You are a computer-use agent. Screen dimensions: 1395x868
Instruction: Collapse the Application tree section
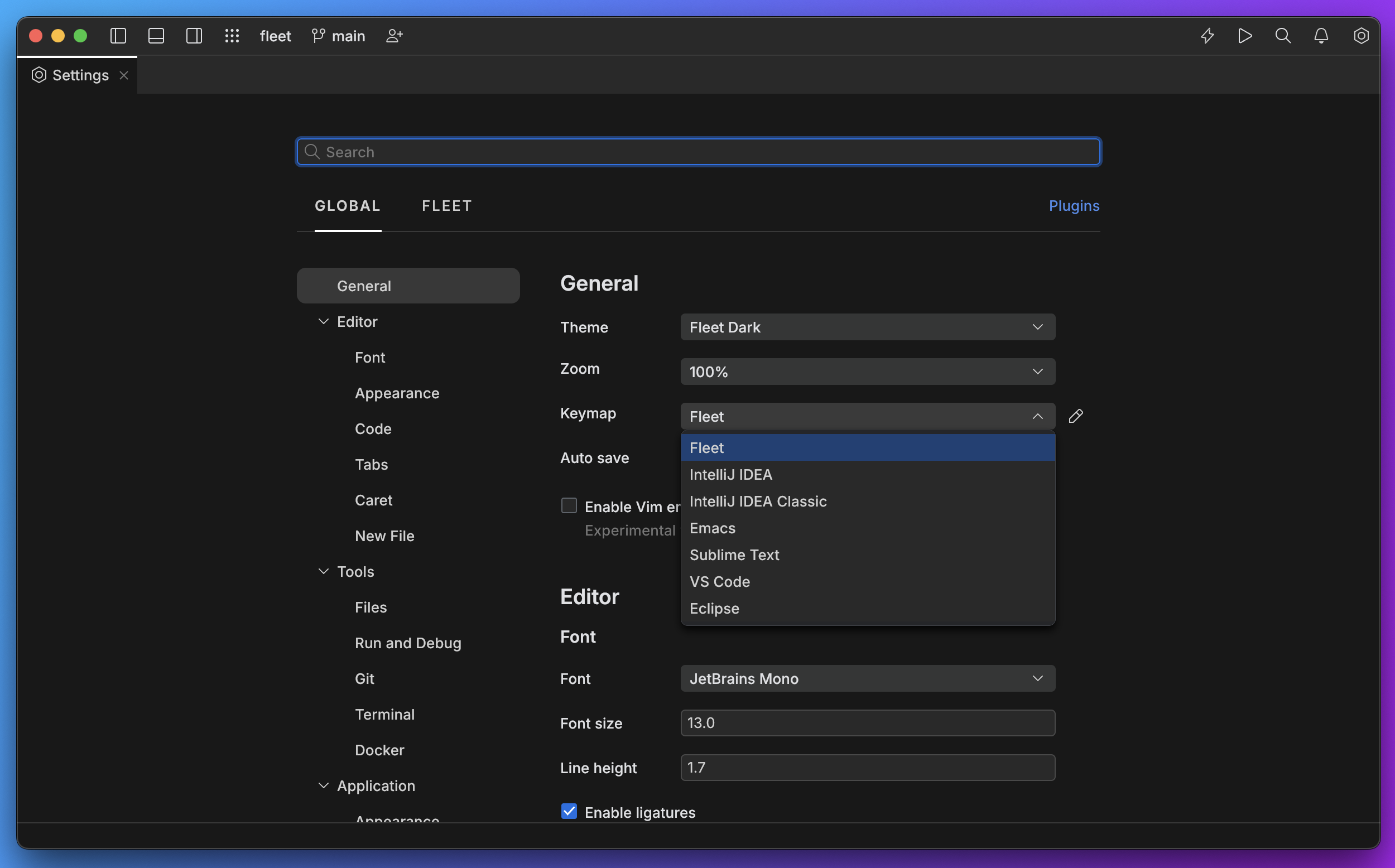(323, 785)
